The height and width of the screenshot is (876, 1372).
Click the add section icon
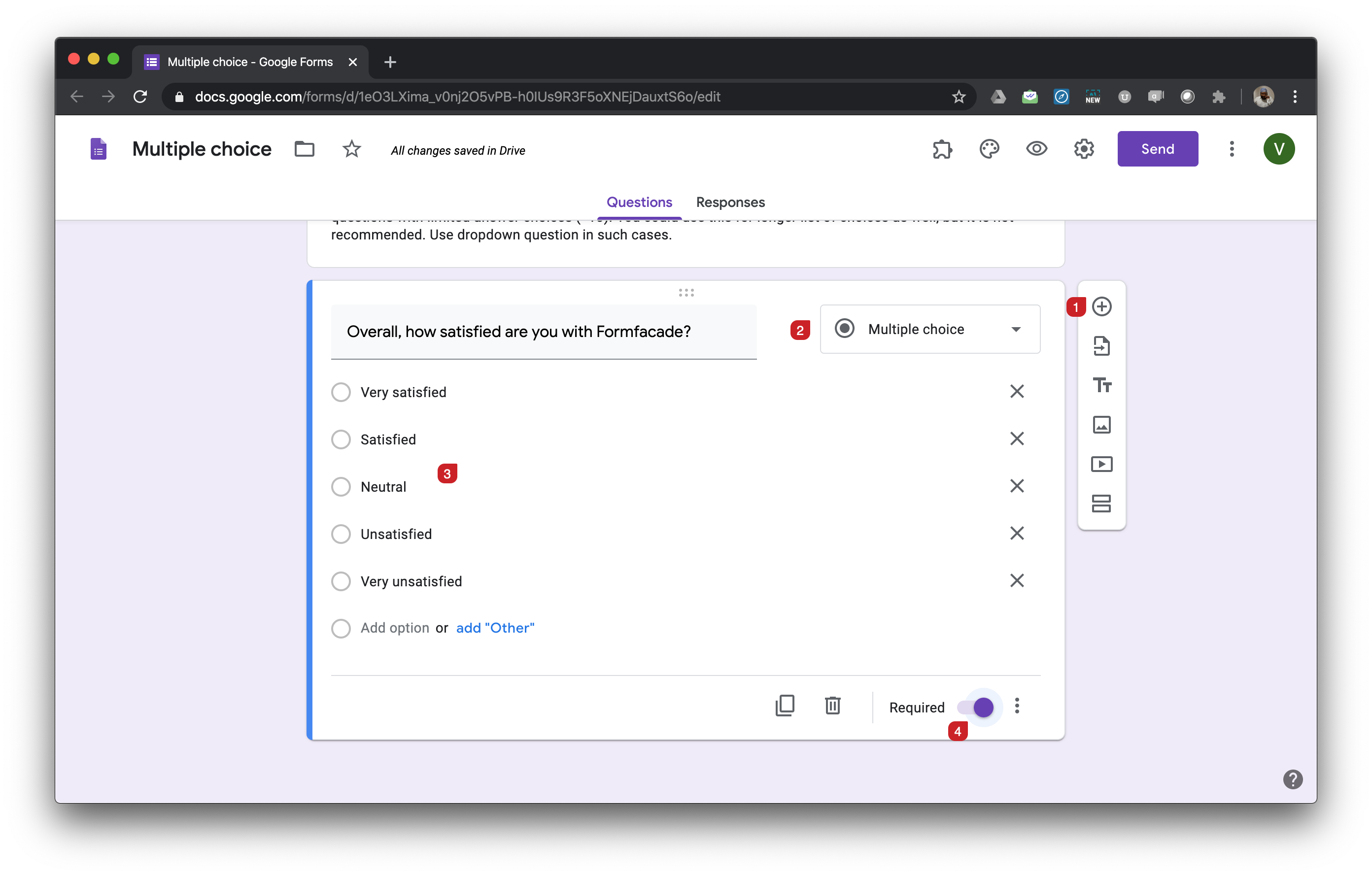(x=1100, y=503)
